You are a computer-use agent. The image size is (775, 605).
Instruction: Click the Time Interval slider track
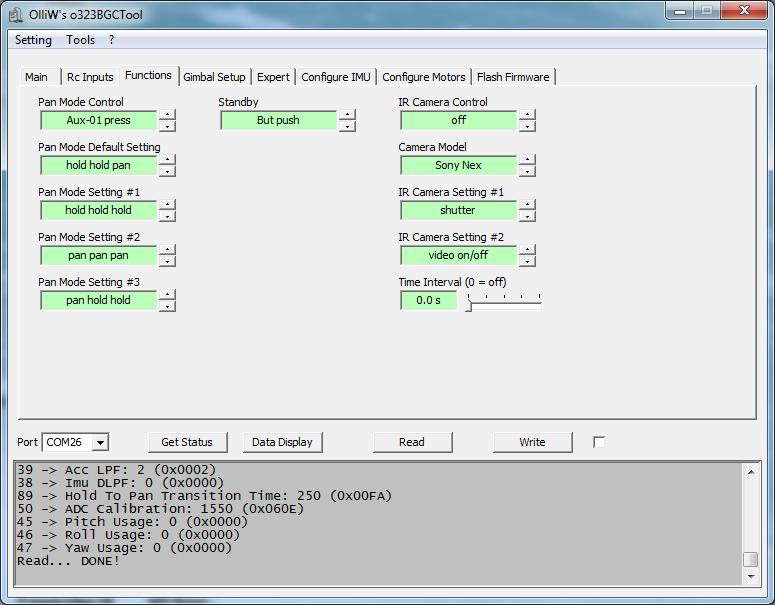pos(504,305)
